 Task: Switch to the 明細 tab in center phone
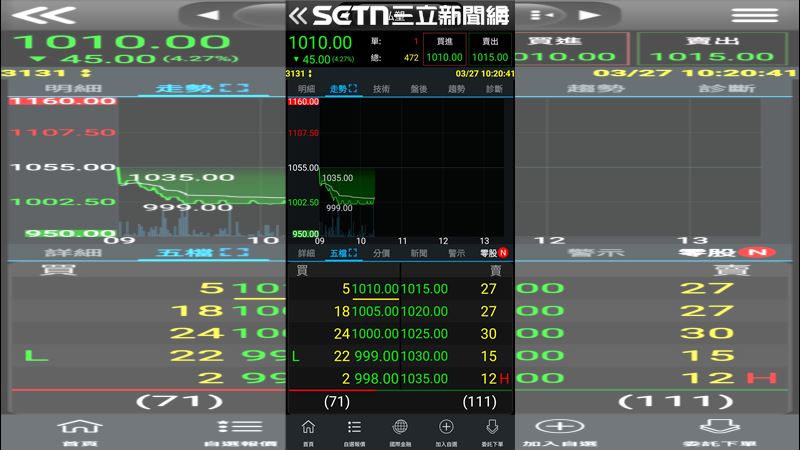[x=306, y=89]
